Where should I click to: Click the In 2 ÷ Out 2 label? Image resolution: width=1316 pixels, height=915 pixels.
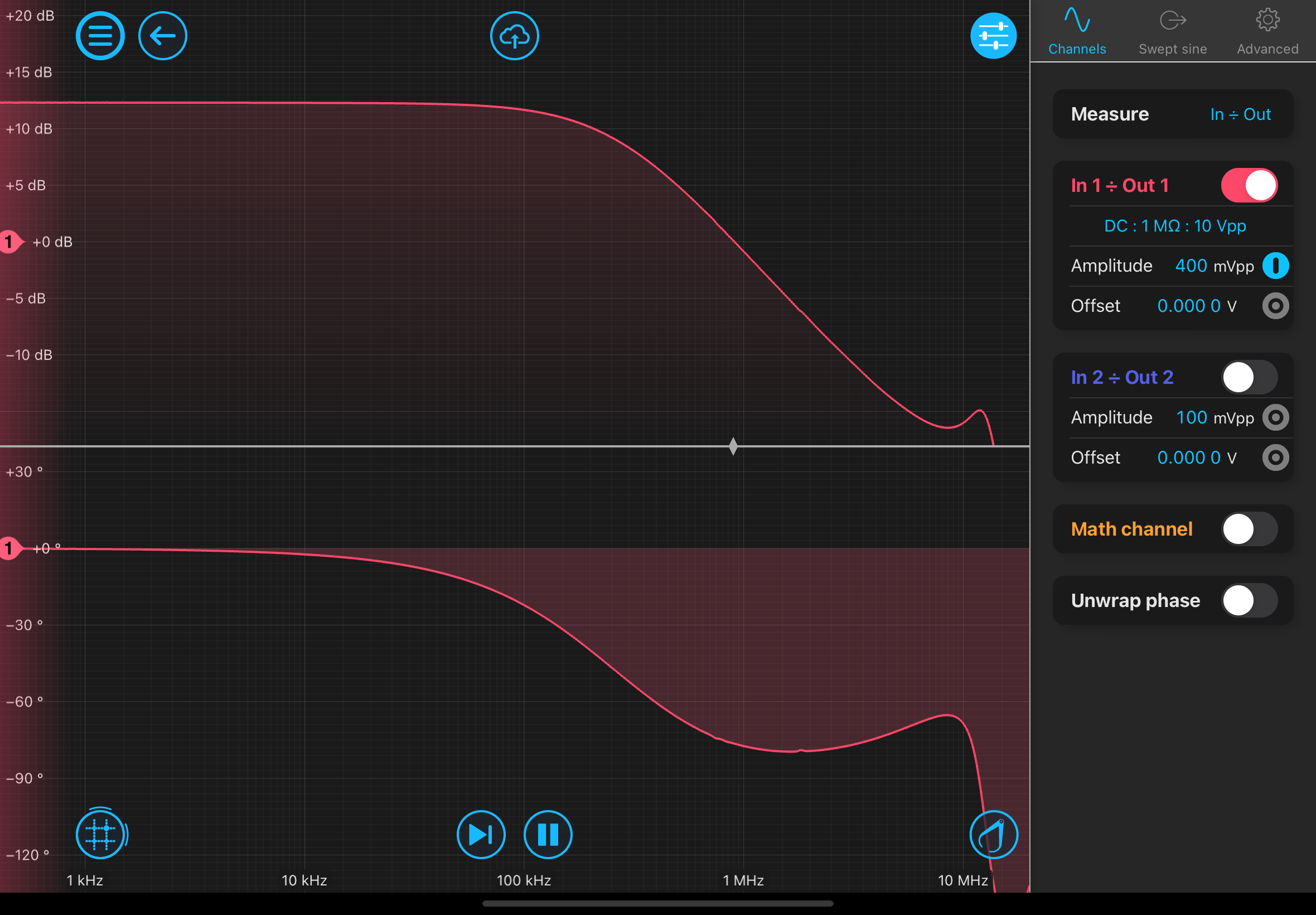click(1122, 377)
